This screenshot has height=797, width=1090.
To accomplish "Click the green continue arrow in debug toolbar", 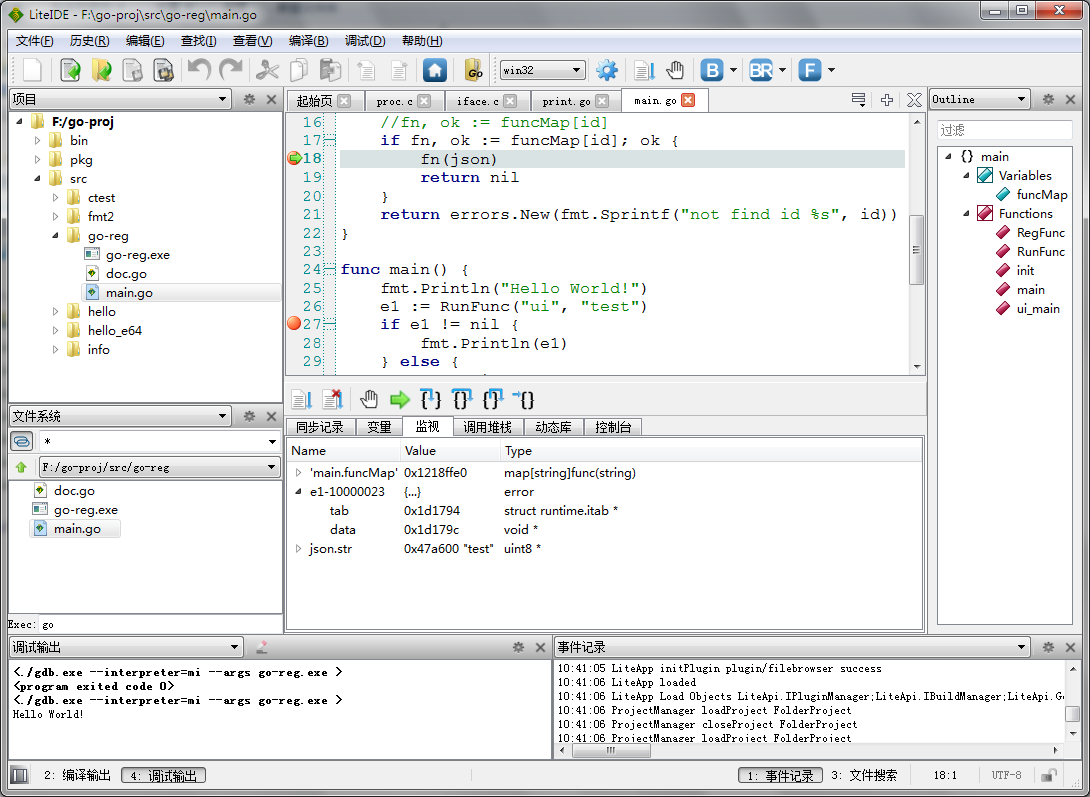I will pos(400,400).
